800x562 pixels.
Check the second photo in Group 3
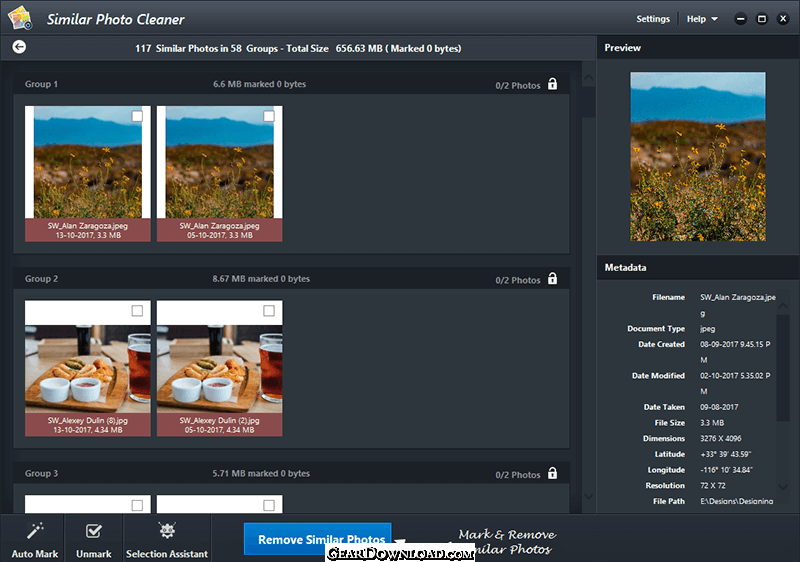(269, 505)
